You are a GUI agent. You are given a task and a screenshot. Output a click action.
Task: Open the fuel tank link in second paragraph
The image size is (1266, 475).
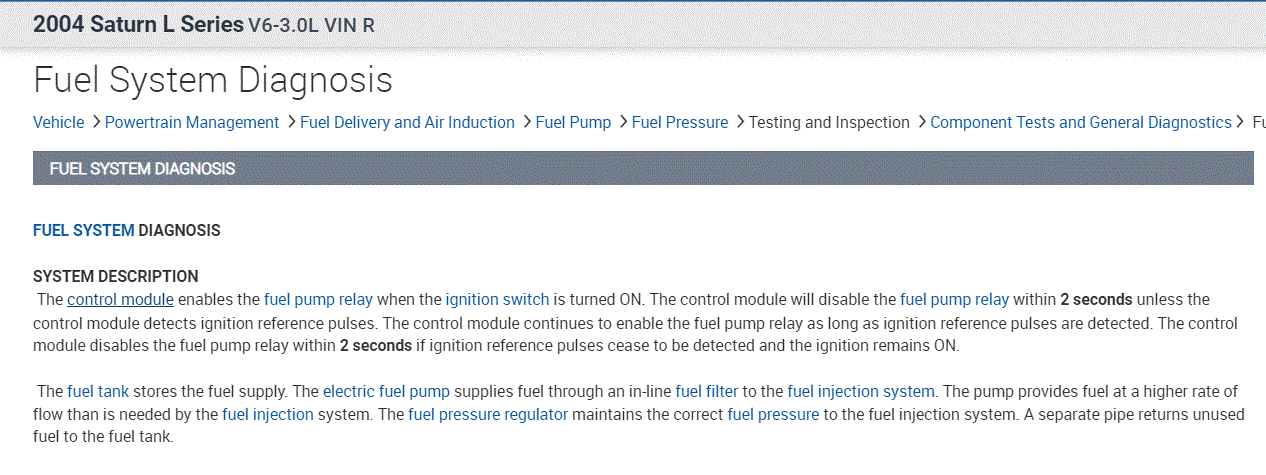click(x=99, y=391)
